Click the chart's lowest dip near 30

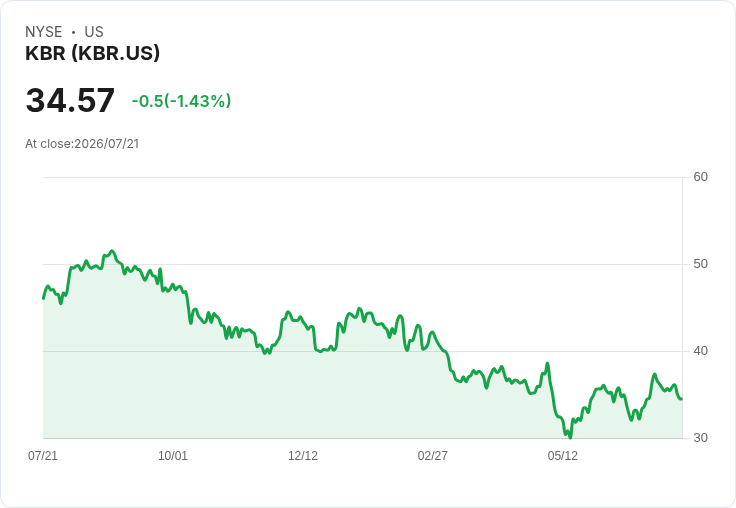pyautogui.click(x=570, y=437)
